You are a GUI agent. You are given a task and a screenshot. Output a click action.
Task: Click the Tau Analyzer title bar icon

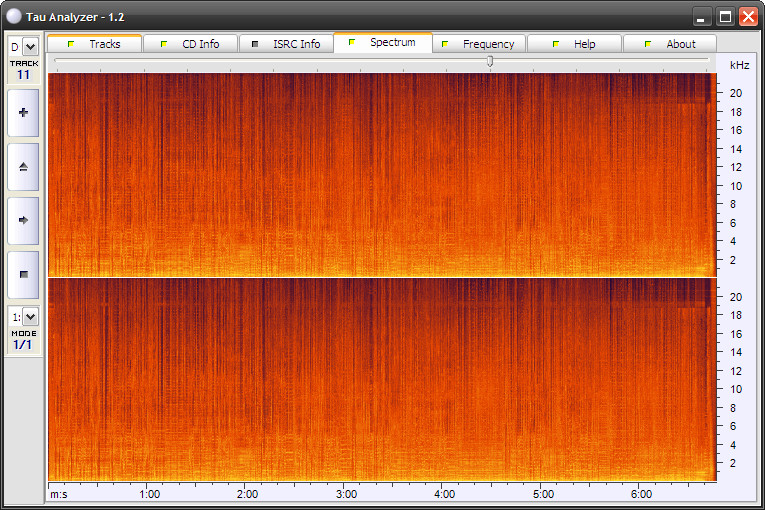pyautogui.click(x=13, y=17)
